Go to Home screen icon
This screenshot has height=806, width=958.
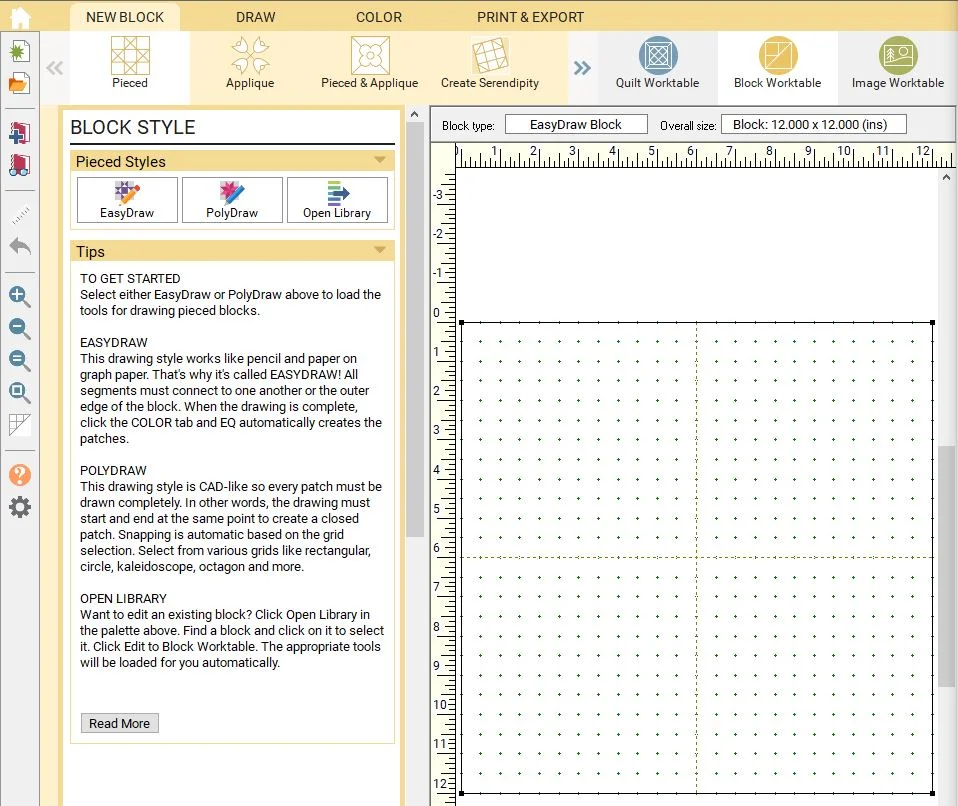click(20, 16)
